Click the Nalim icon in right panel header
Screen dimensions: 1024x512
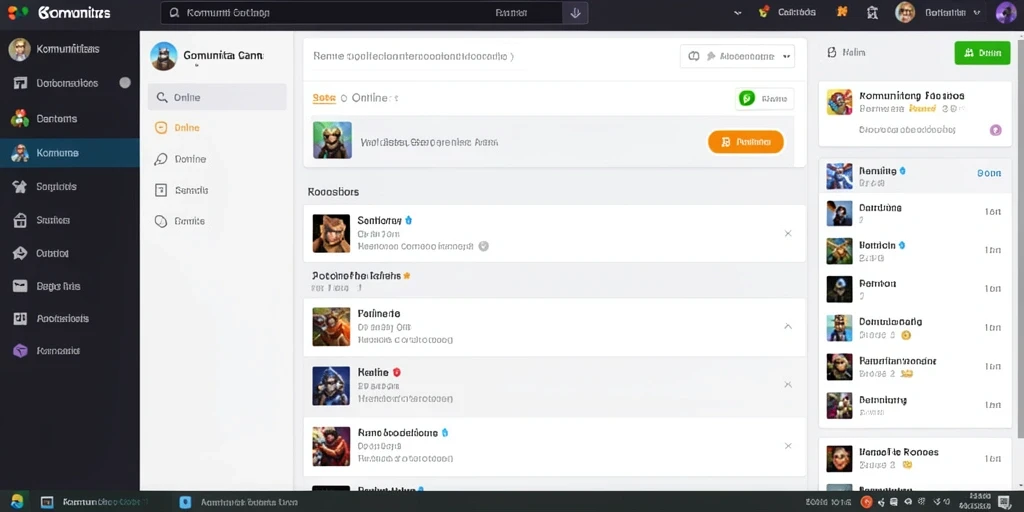pyautogui.click(x=831, y=52)
